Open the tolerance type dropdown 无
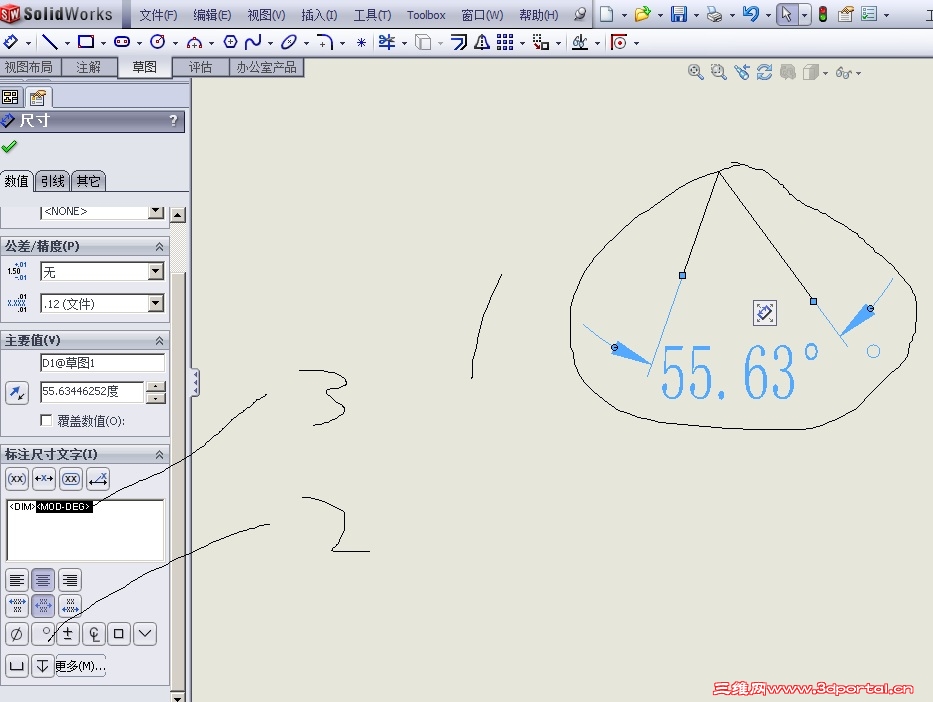The width and height of the screenshot is (933, 702). (x=156, y=272)
